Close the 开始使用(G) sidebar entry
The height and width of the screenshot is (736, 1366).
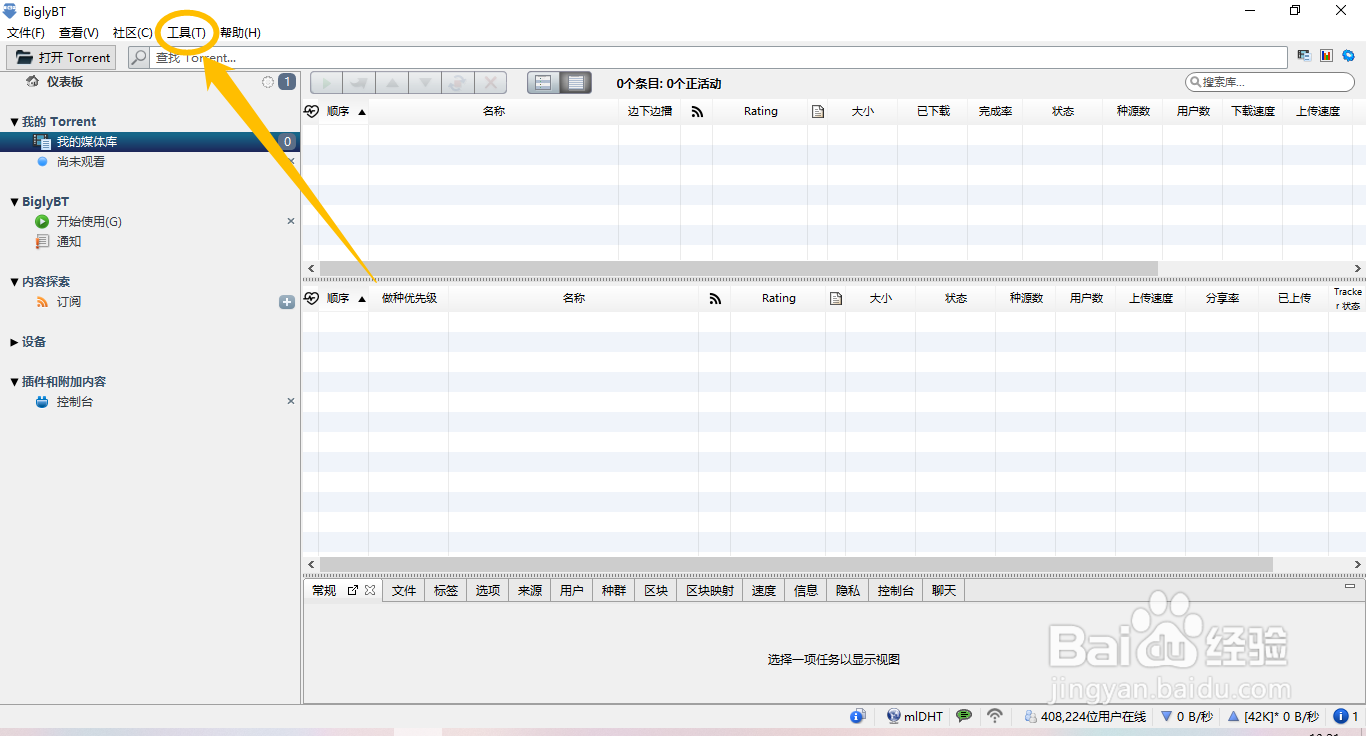click(291, 221)
